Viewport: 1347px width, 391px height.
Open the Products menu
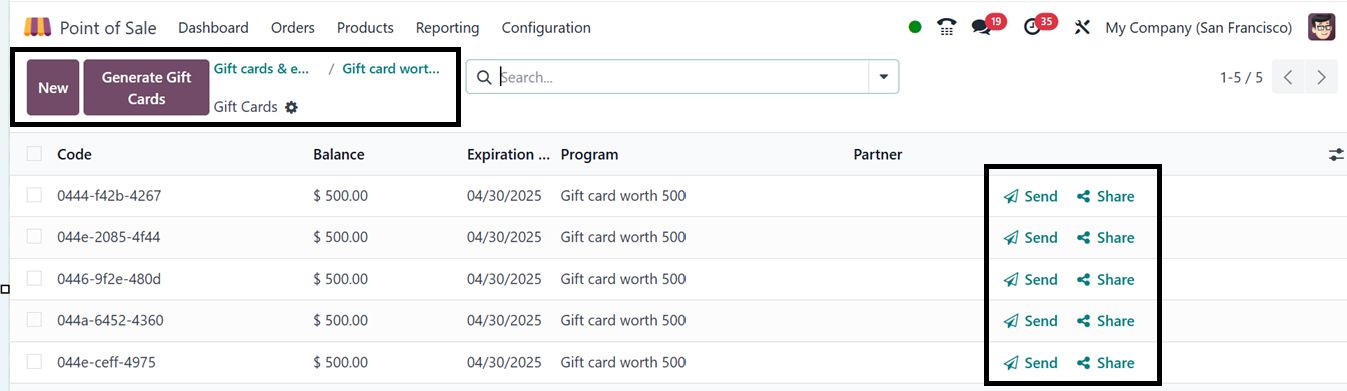365,28
